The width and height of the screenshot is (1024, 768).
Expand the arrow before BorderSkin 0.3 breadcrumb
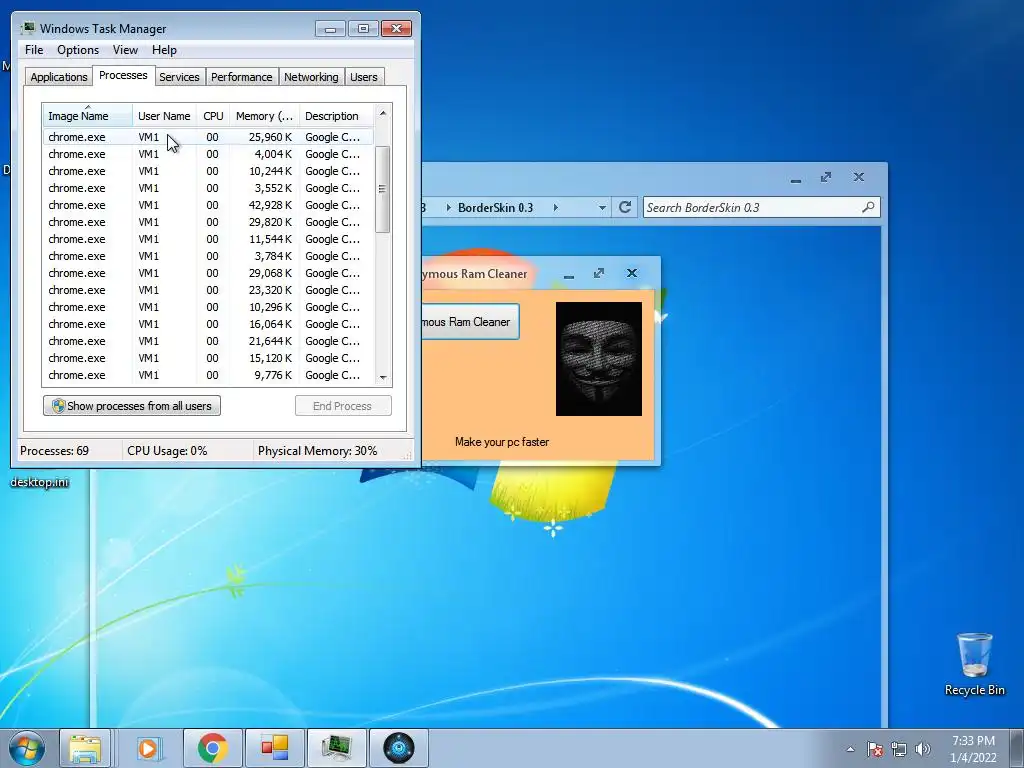(x=449, y=208)
